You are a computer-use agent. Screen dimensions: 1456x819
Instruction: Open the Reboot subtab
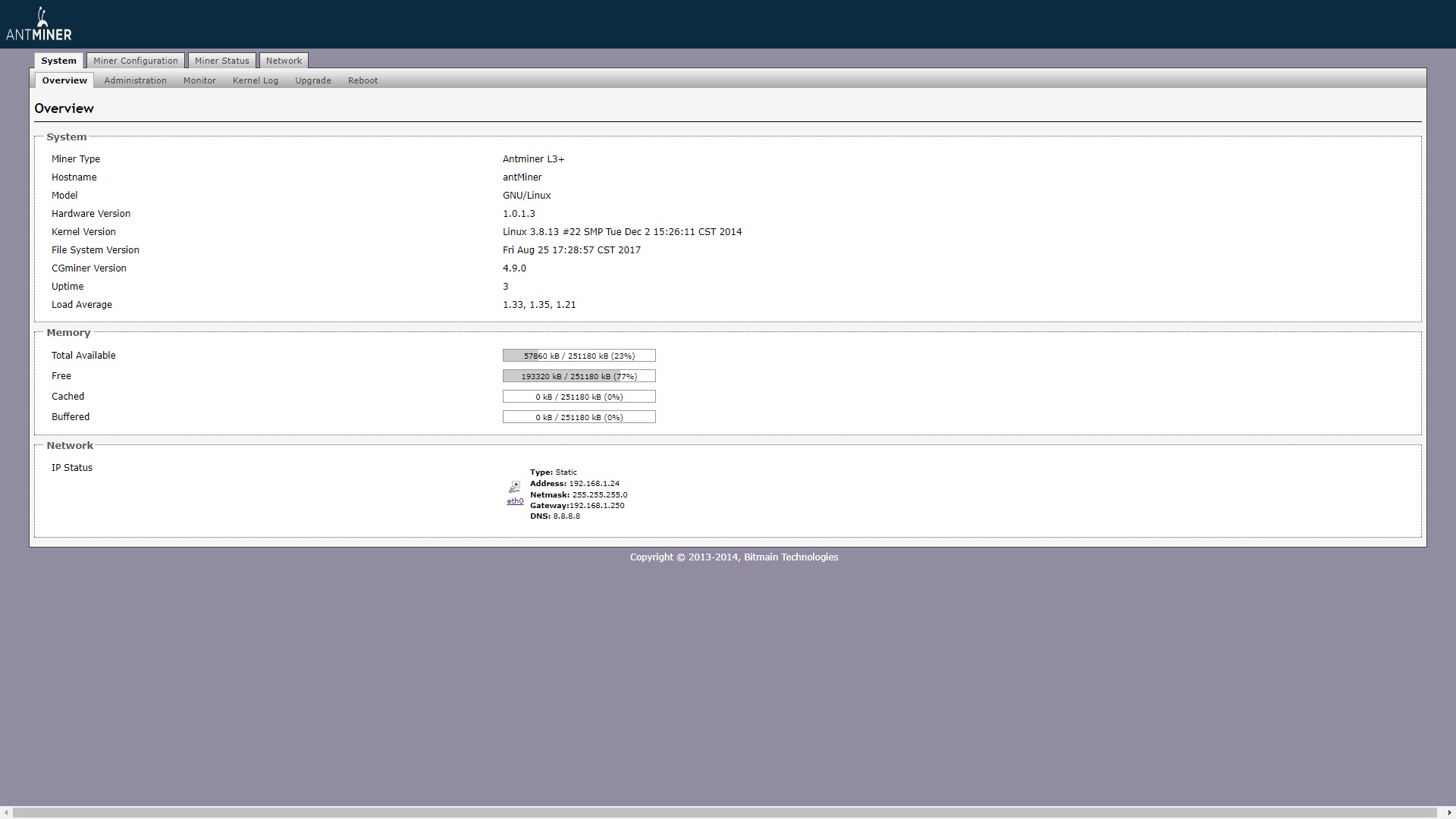point(362,80)
